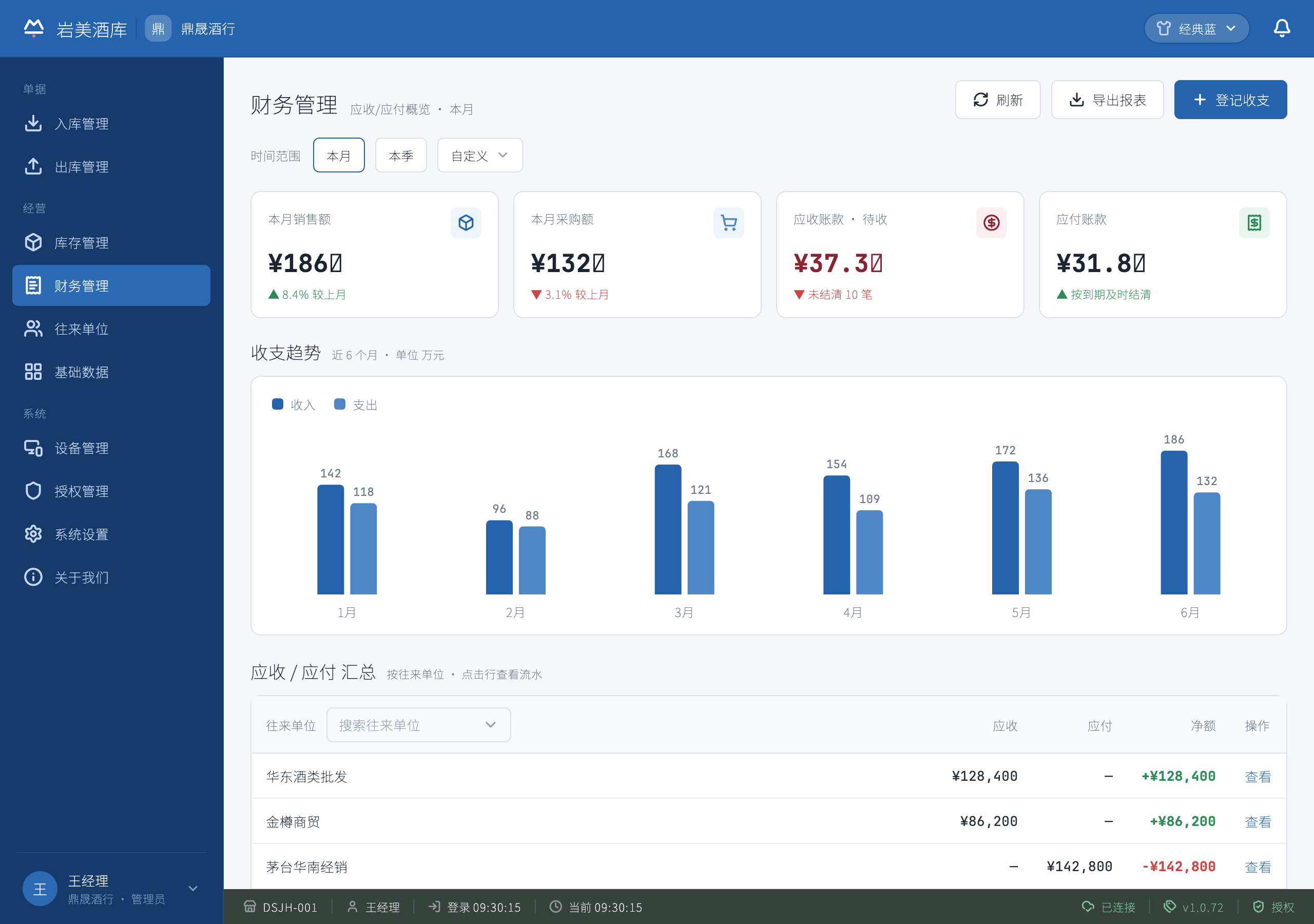Click the 鼎晟酒行 store name in header
1314x924 pixels.
click(x=208, y=29)
